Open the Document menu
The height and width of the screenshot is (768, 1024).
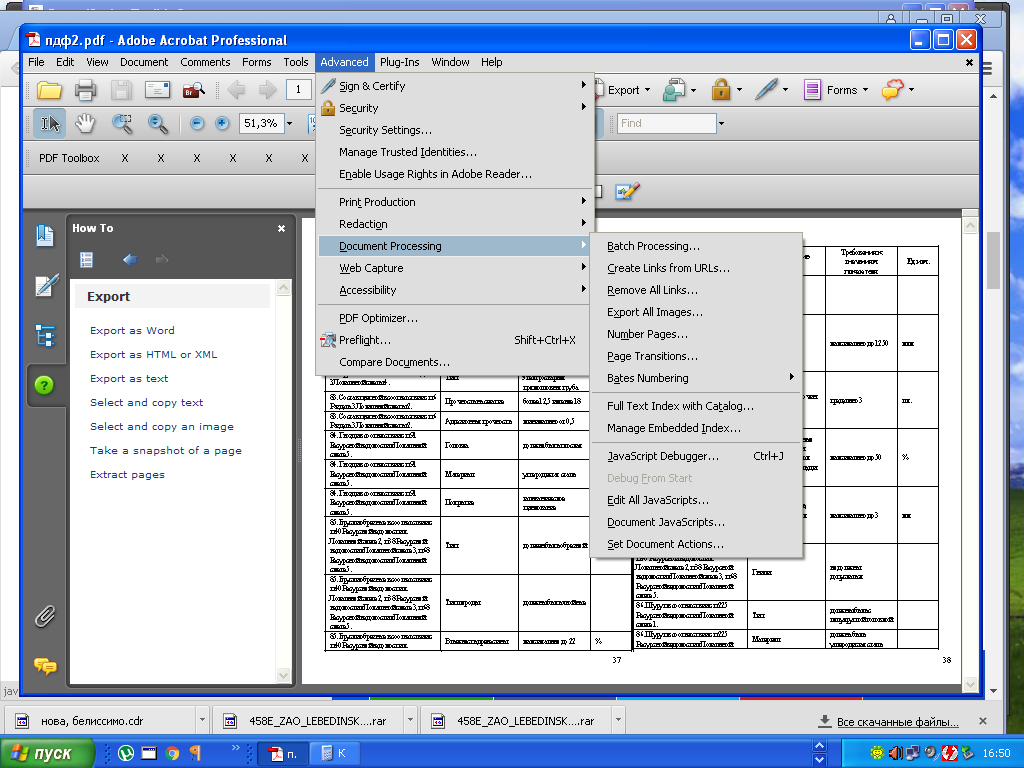click(144, 62)
